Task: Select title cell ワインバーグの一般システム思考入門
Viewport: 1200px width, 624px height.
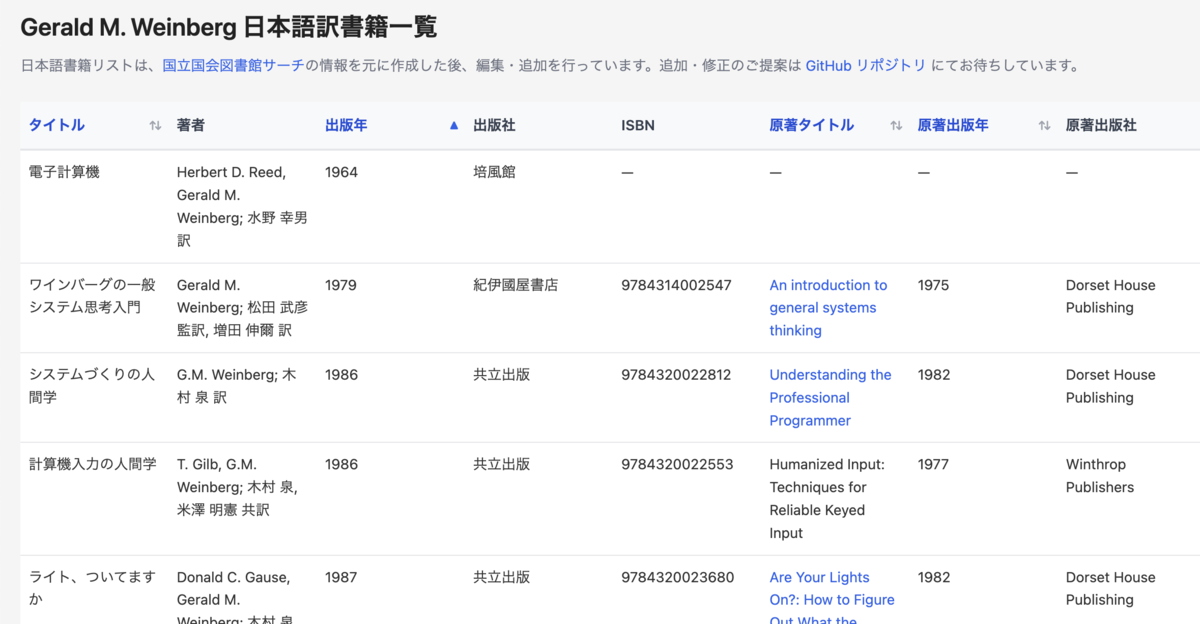Action: [93, 296]
